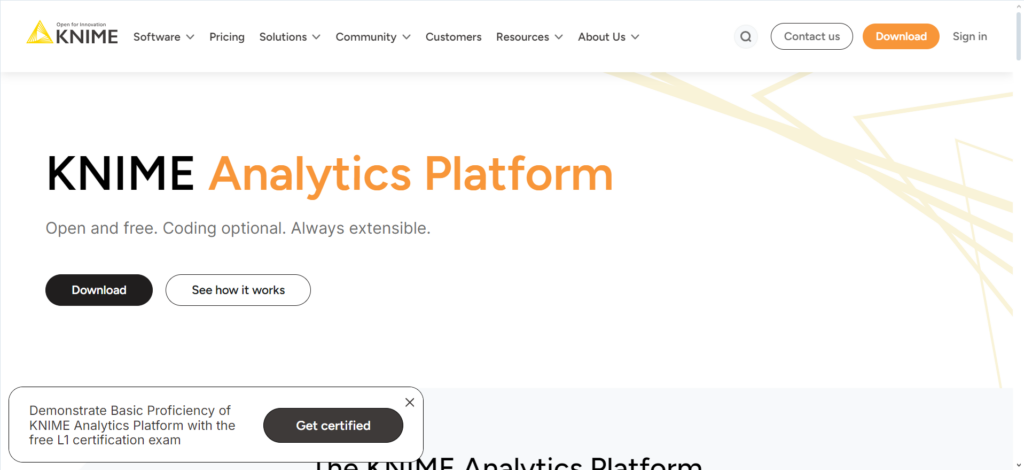The image size is (1024, 470).
Task: Open the Community menu label
Action: 366,37
